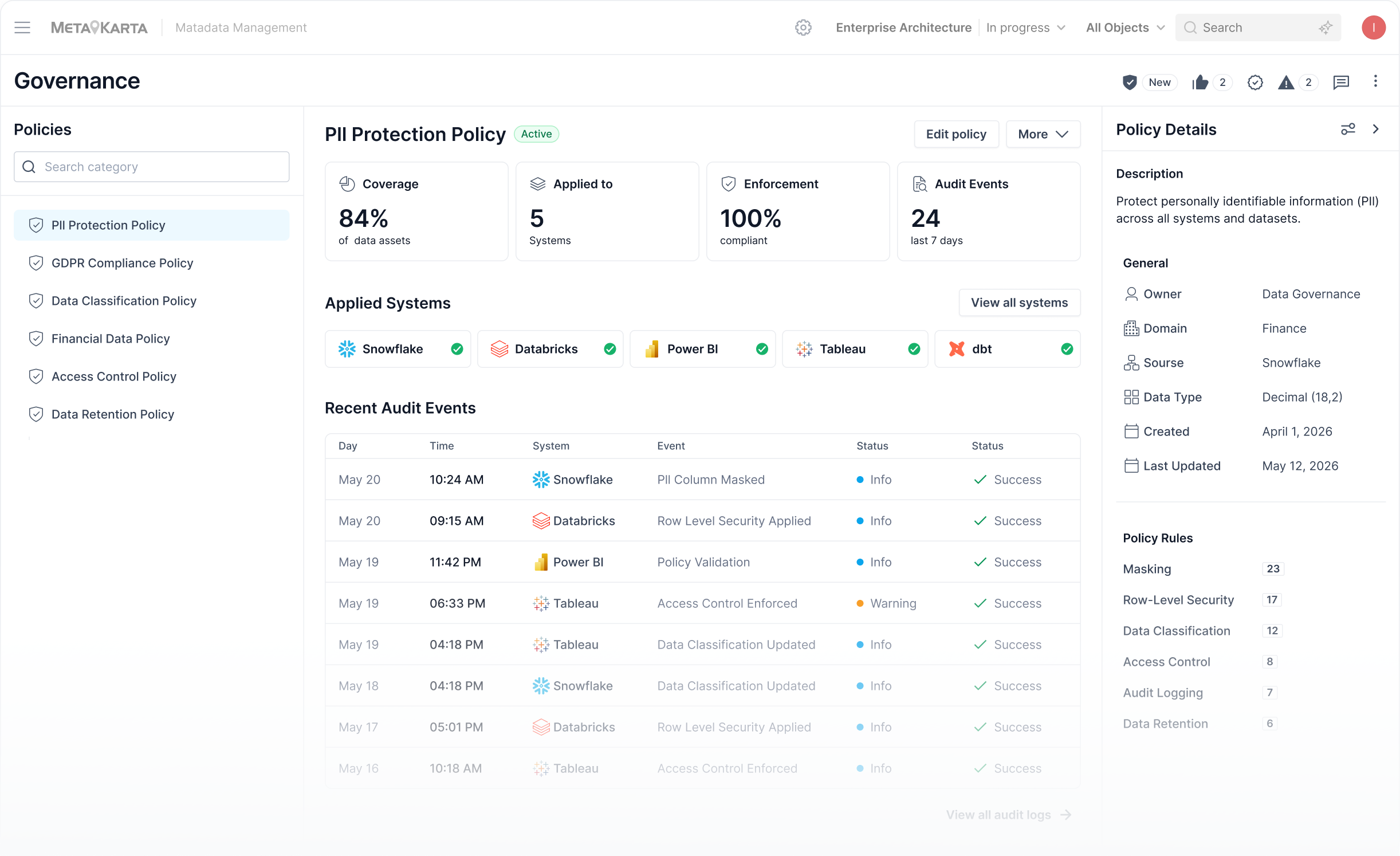Image resolution: width=1400 pixels, height=856 pixels.
Task: Click the Search category input field
Action: 151,167
